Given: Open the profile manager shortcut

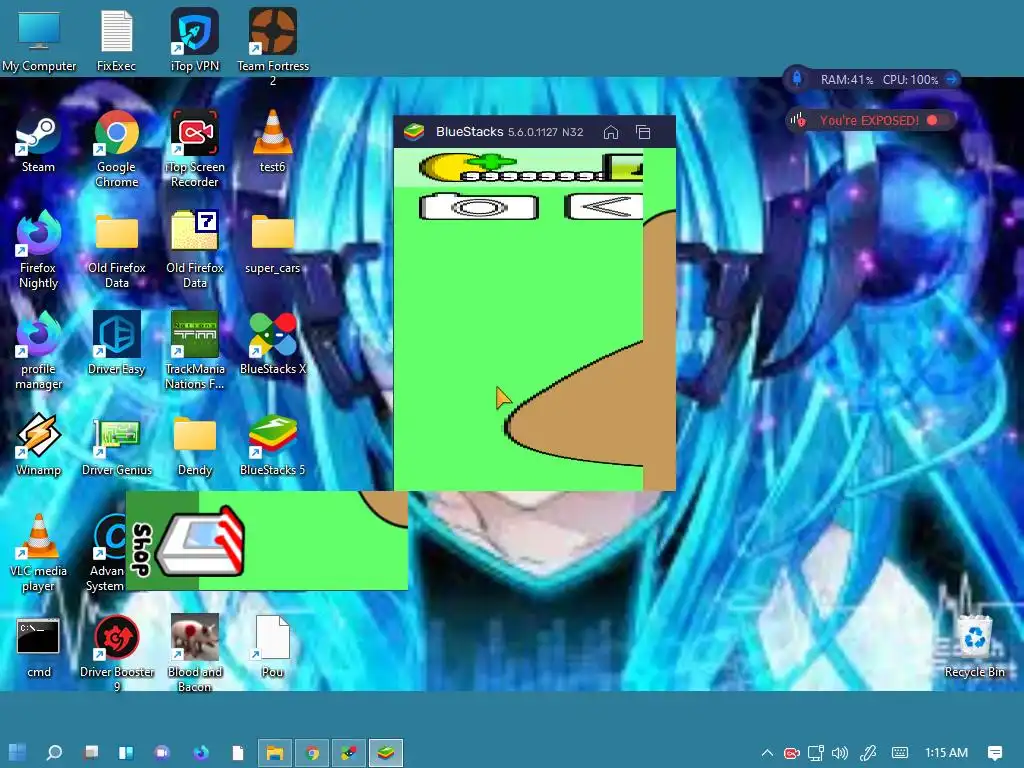Looking at the screenshot, I should tap(38, 351).
